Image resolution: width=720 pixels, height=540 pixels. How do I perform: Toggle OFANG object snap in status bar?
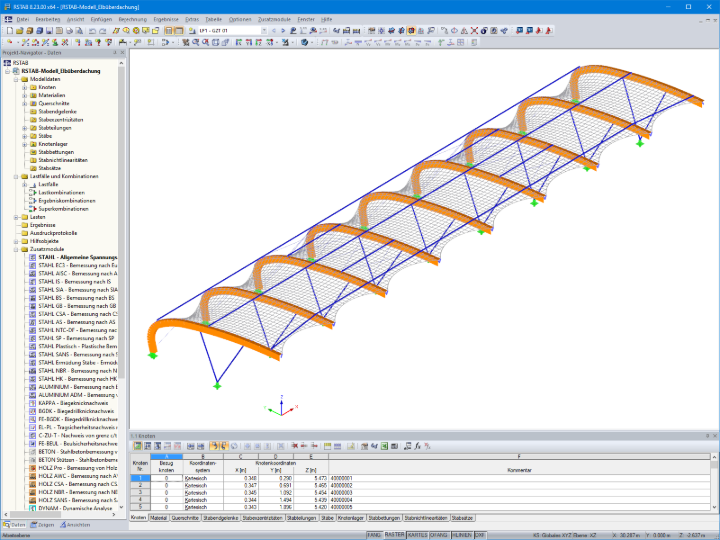coord(439,535)
